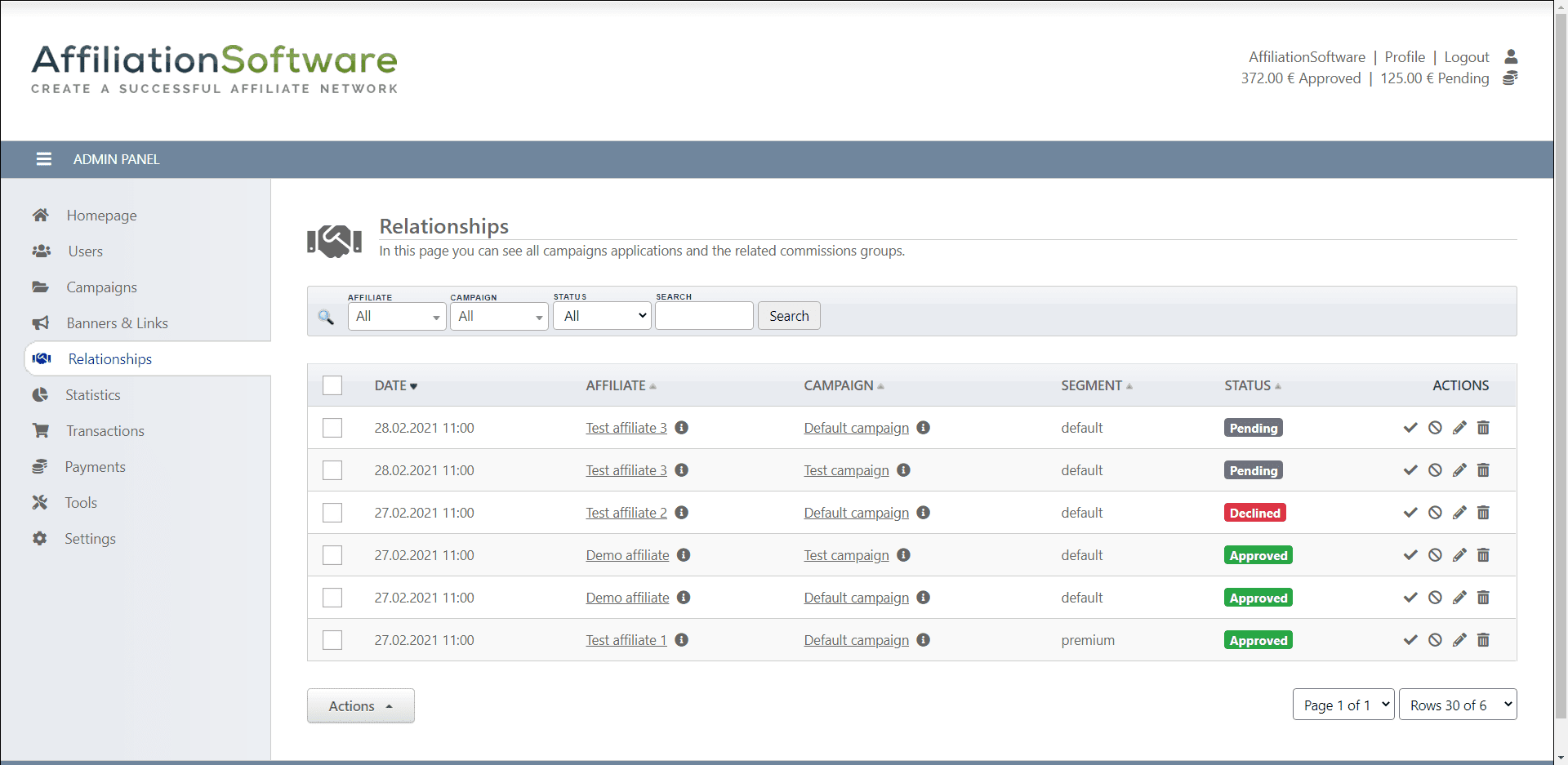Show info for Test affiliate 2

tap(682, 513)
